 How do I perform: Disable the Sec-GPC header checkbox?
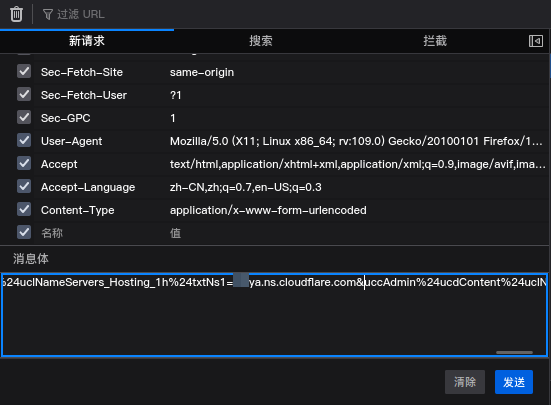24,117
